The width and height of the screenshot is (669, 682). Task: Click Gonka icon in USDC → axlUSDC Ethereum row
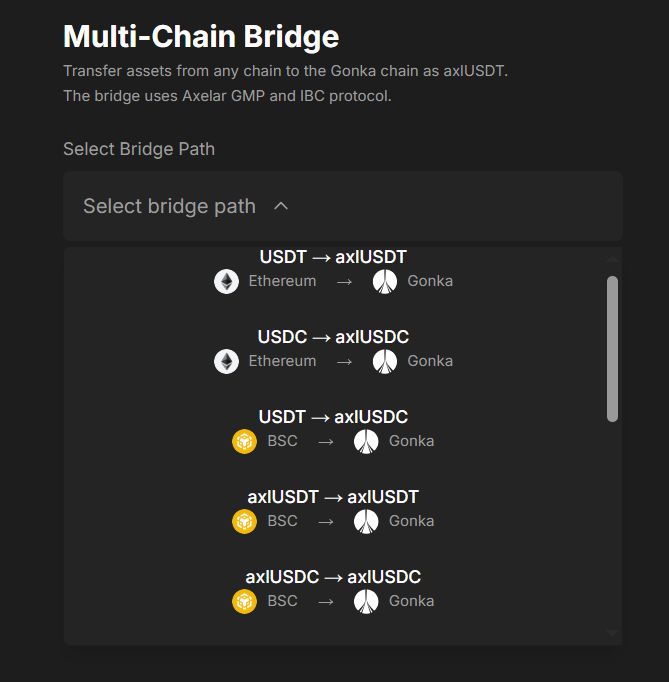click(385, 361)
